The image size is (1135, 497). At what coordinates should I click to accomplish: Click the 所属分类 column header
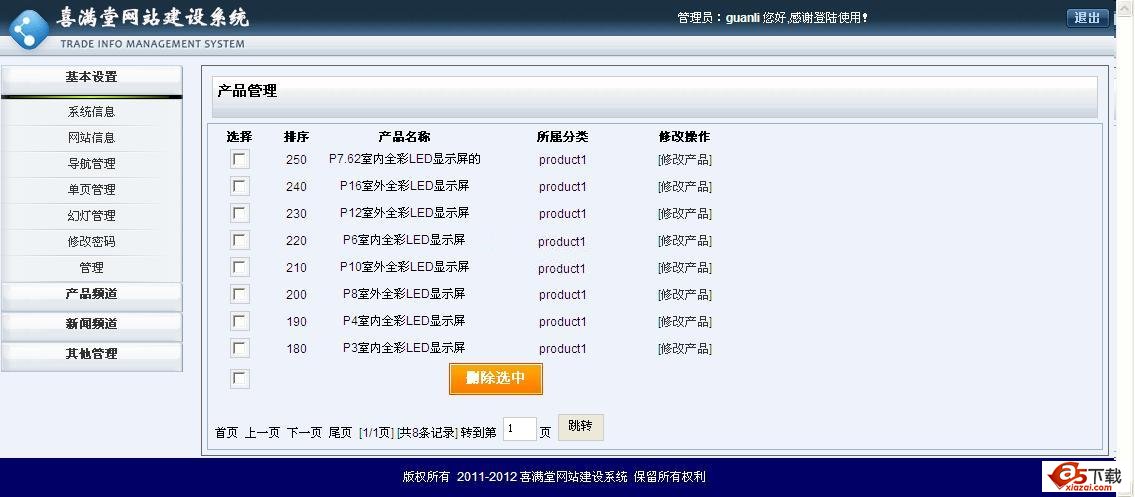click(562, 137)
